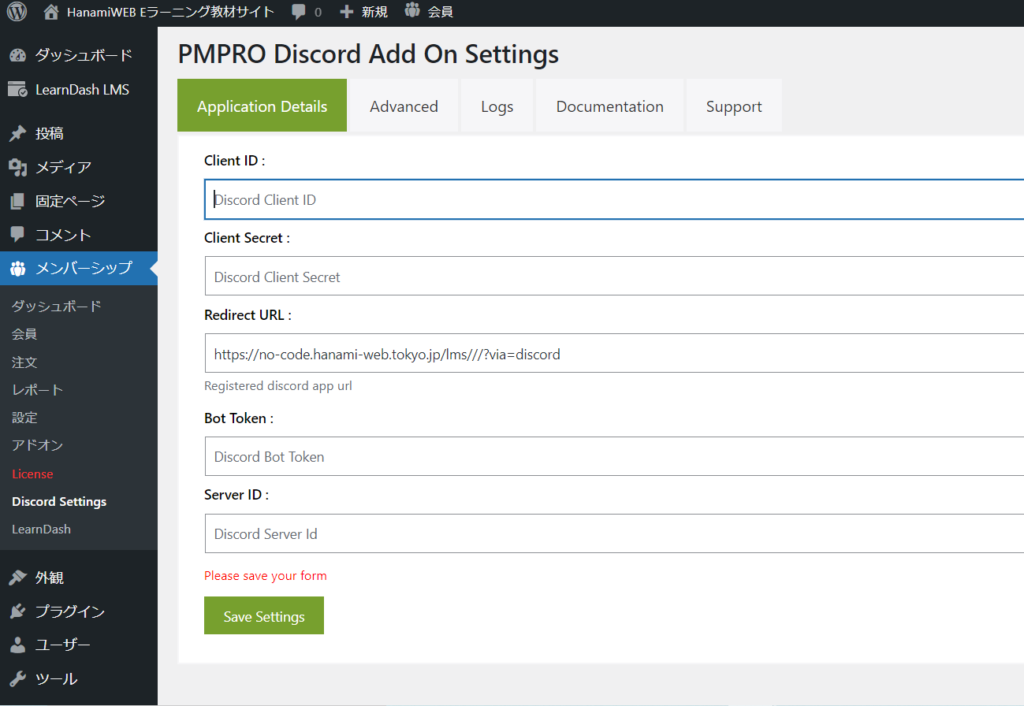The image size is (1024, 706).
Task: Open the Documentation tab
Action: (609, 106)
